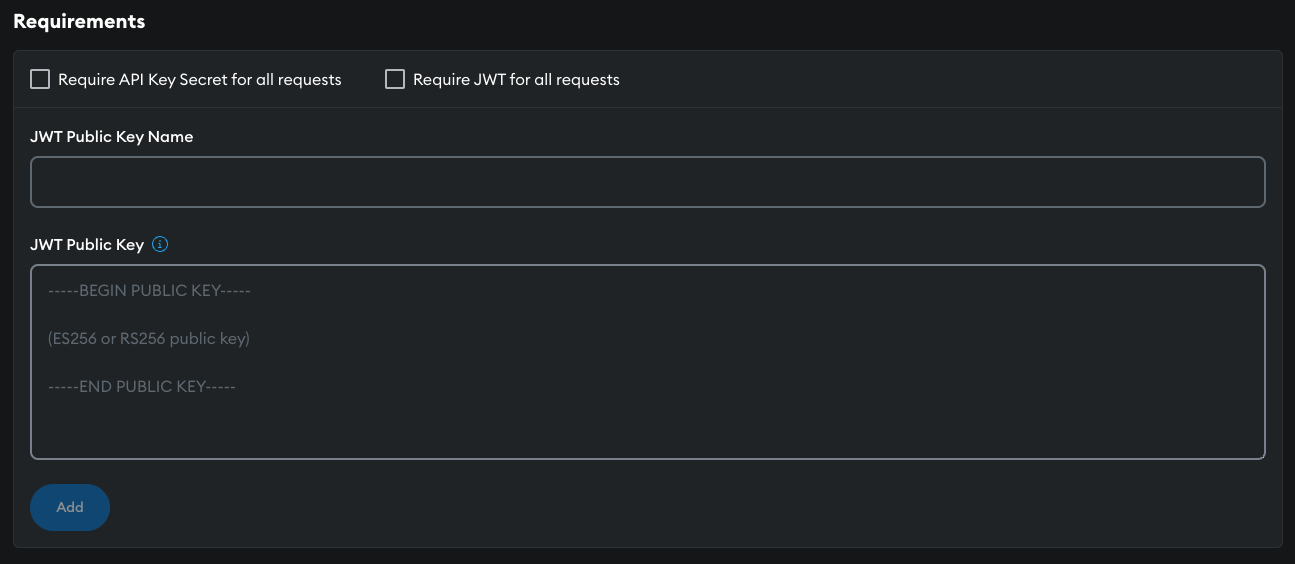
Task: Click the 'JWT Public Key' field label
Action: pyautogui.click(x=87, y=244)
